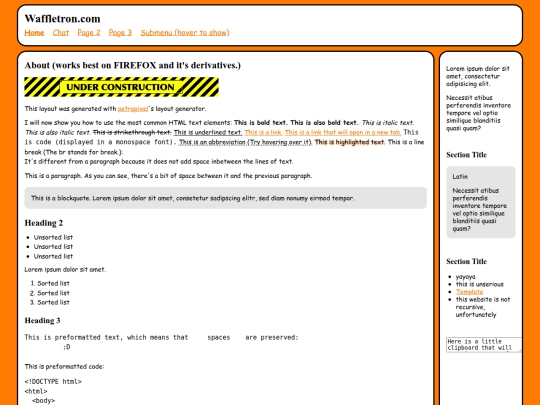Click the Under Construction banner image

(x=122, y=87)
